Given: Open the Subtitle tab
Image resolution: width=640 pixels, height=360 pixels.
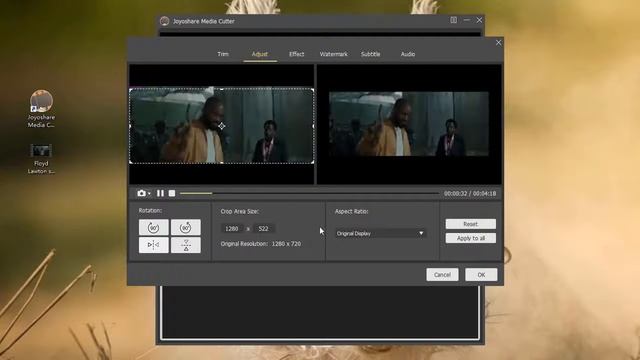Looking at the screenshot, I should [370, 54].
